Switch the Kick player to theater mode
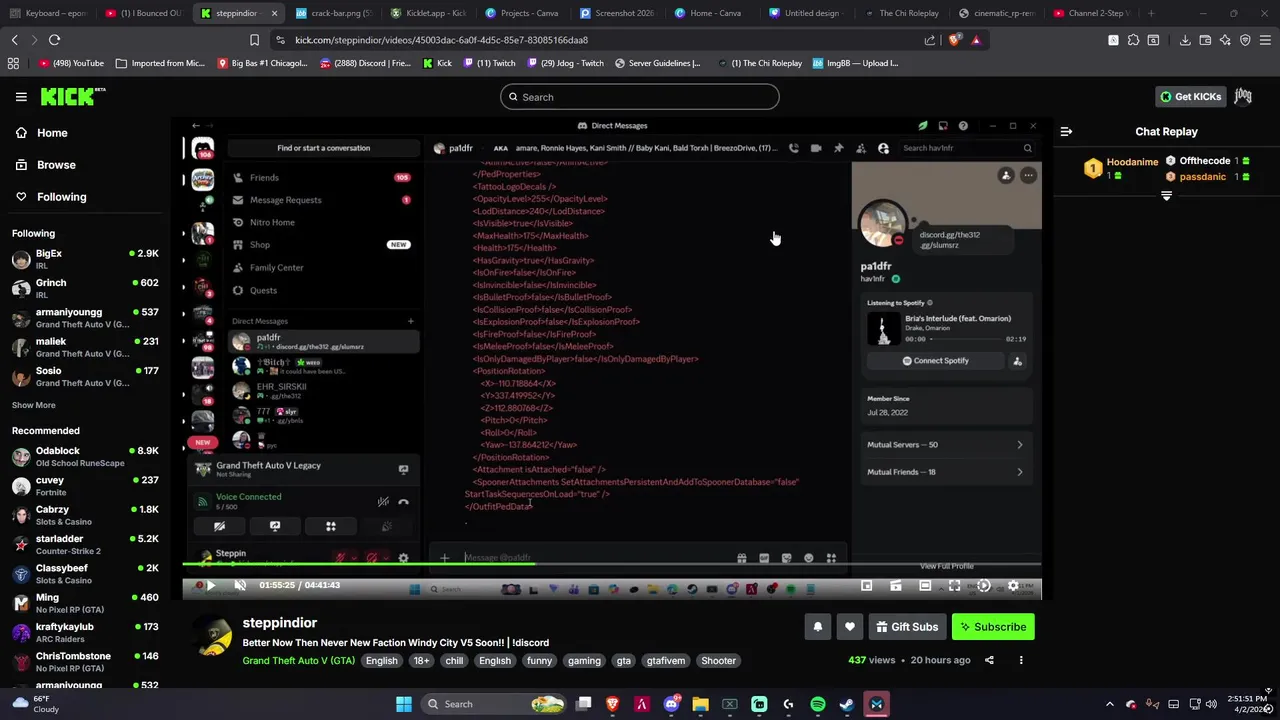This screenshot has height=720, width=1280. click(925, 586)
